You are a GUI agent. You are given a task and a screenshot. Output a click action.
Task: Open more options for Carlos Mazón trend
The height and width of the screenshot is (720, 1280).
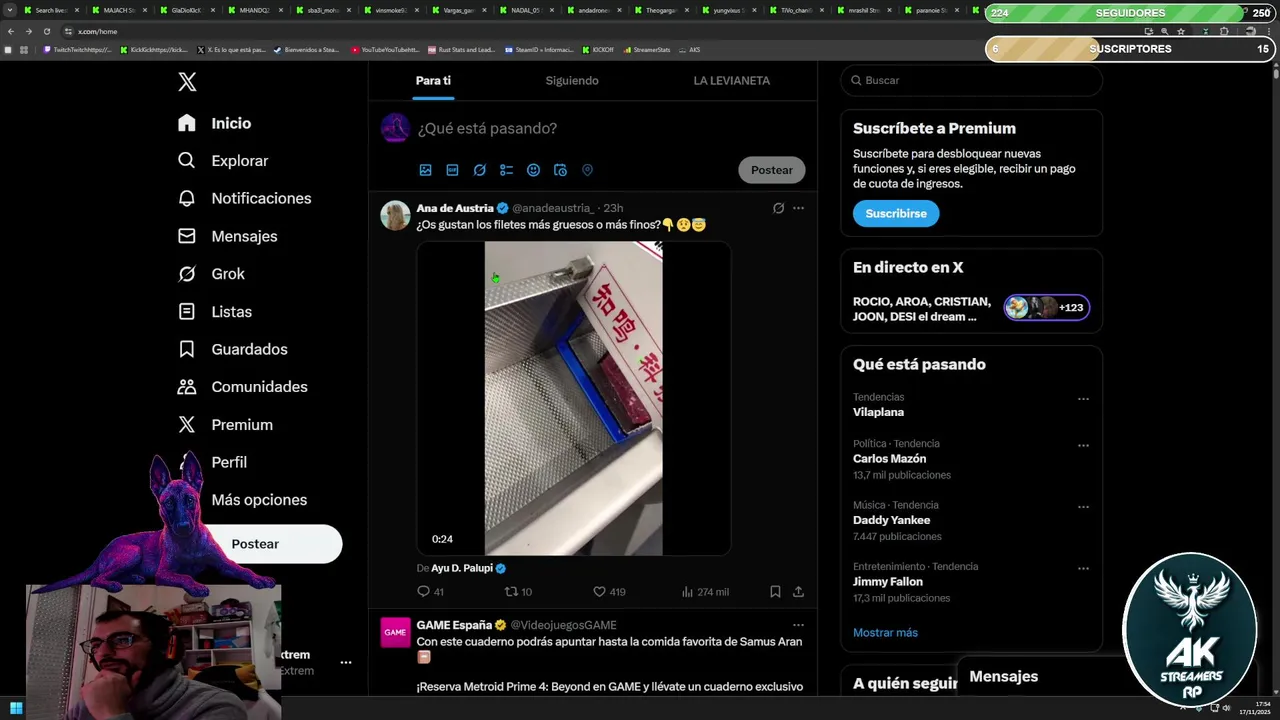click(x=1083, y=445)
